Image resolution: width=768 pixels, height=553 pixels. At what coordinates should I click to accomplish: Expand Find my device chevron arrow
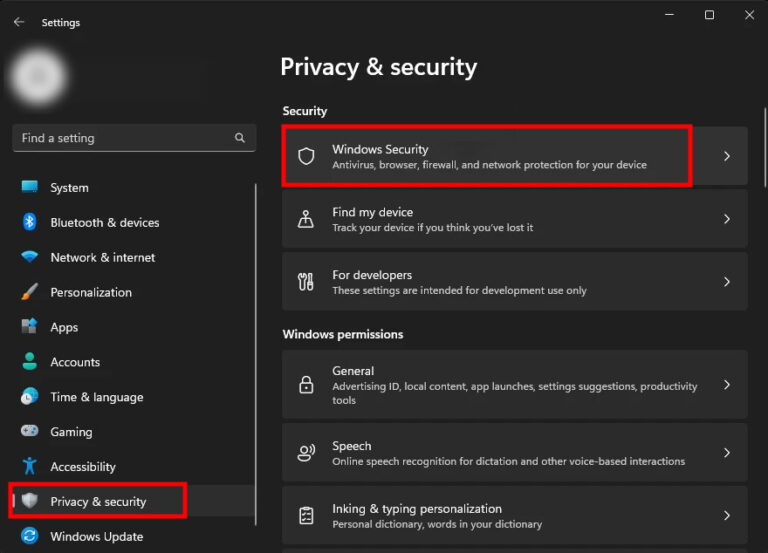pos(727,219)
